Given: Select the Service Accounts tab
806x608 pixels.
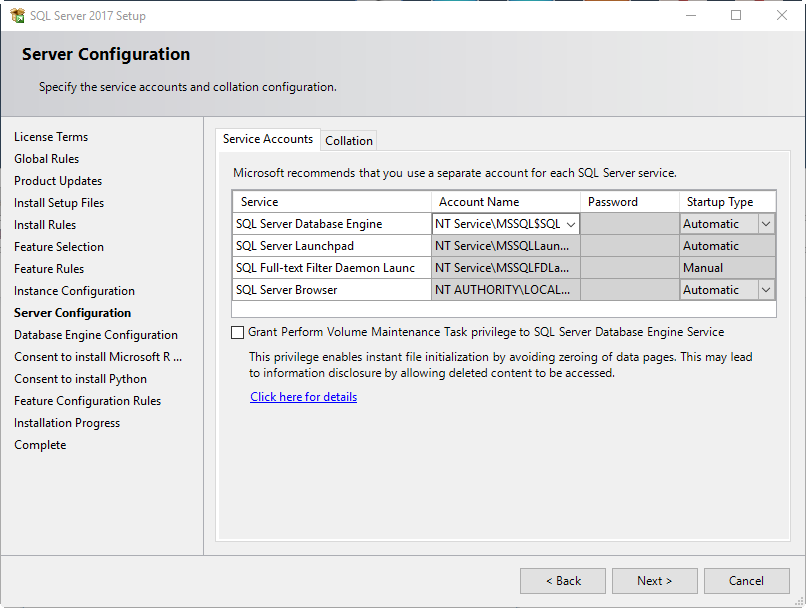Looking at the screenshot, I should coord(268,139).
